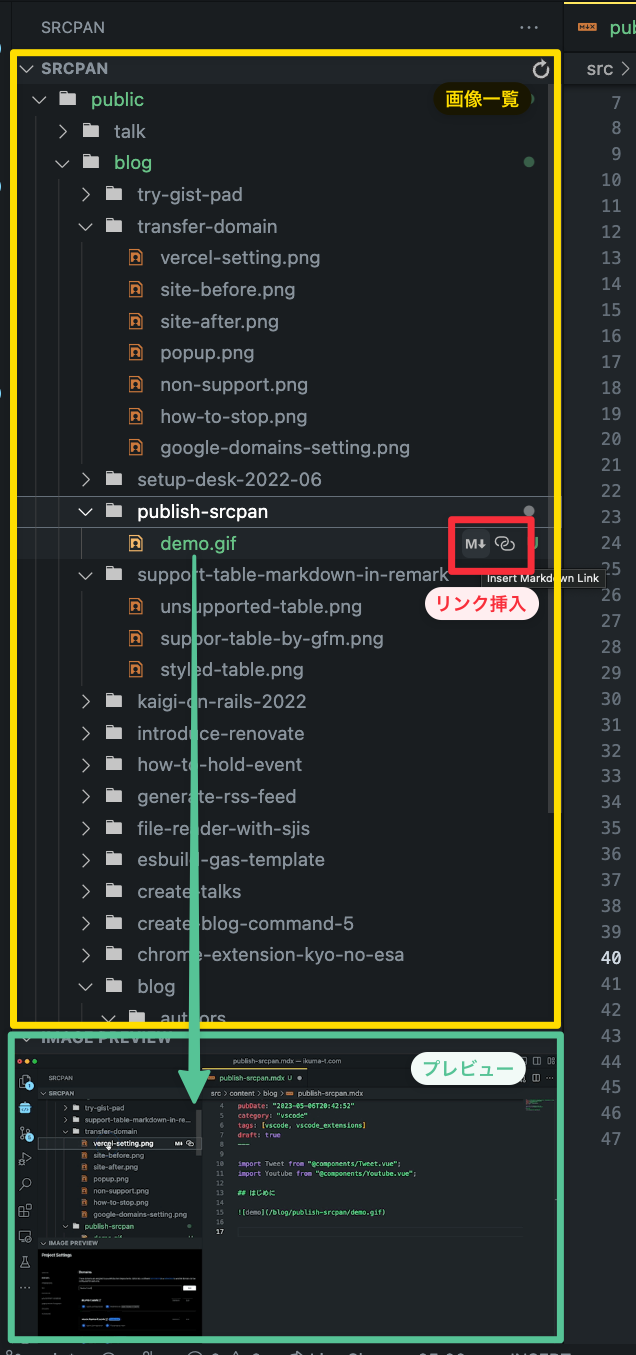This screenshot has height=1355, width=636.
Task: Select the popup.png file in the tree
Action: click(207, 352)
